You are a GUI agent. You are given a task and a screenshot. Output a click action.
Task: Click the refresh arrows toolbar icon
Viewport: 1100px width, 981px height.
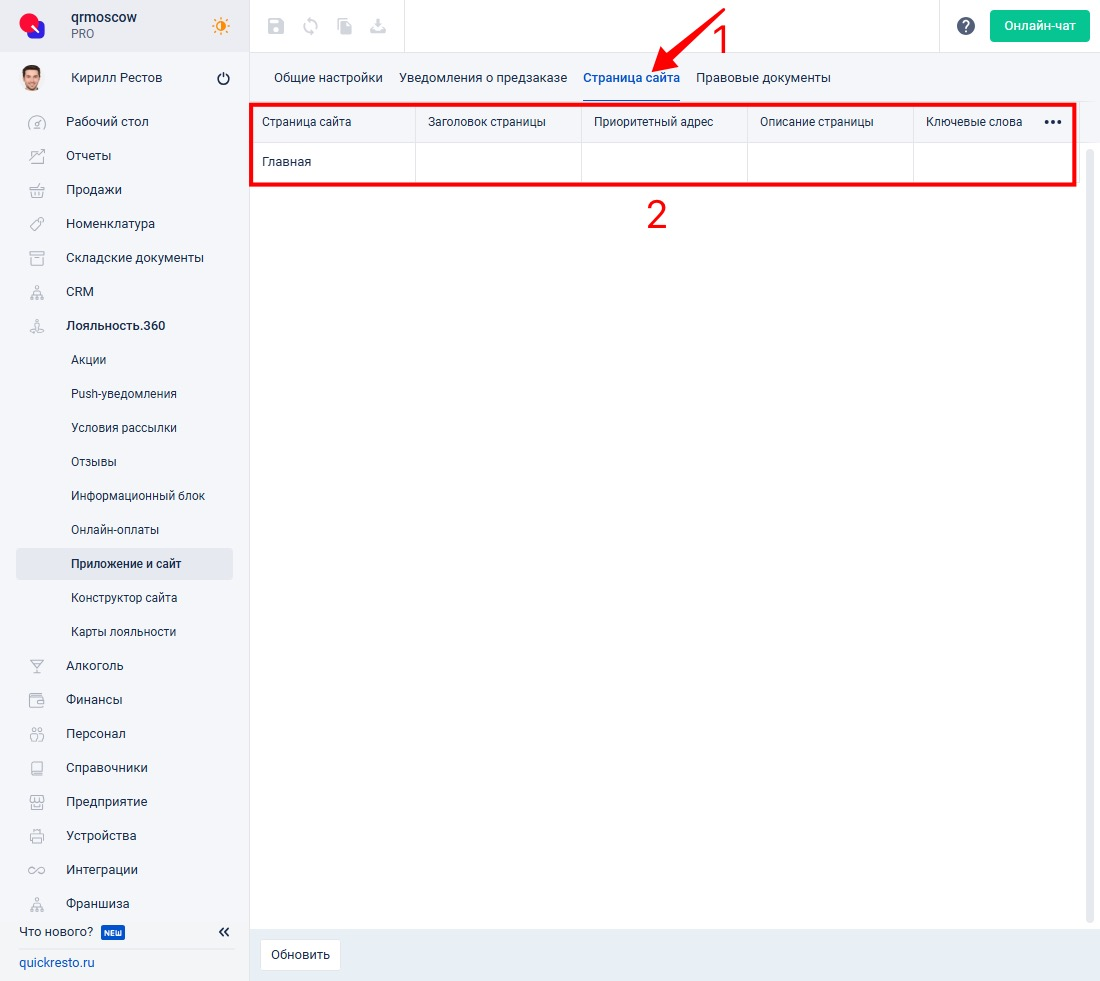pos(310,27)
